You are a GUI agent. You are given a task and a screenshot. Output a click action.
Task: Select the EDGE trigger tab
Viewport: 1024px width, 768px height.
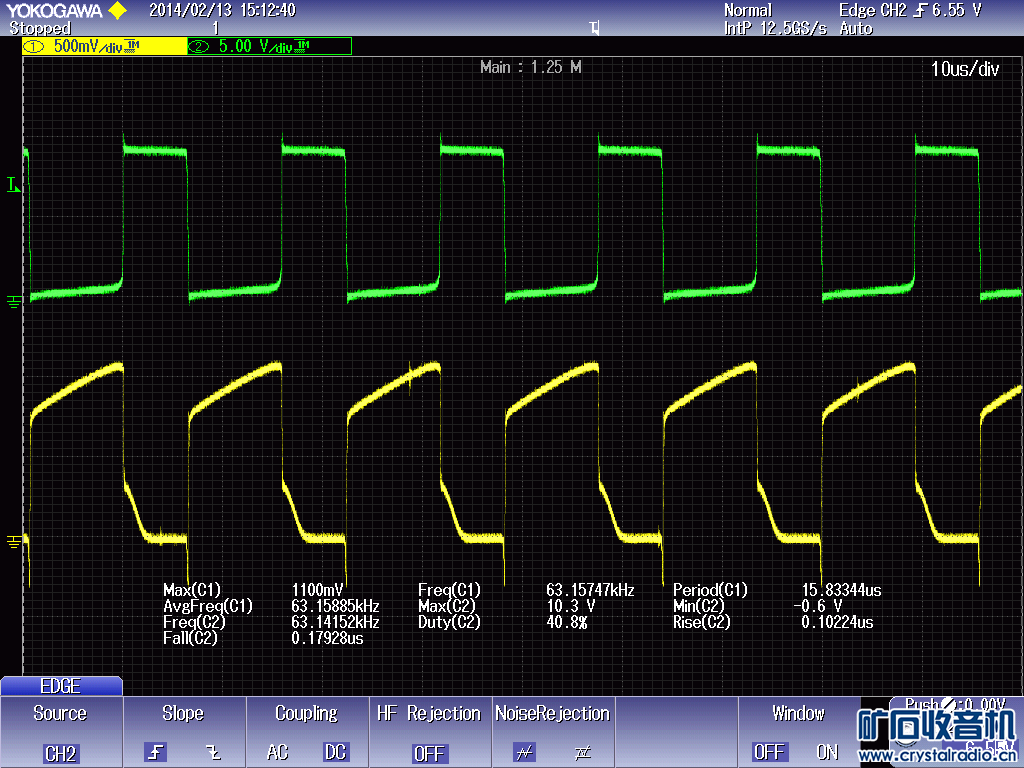(x=61, y=686)
